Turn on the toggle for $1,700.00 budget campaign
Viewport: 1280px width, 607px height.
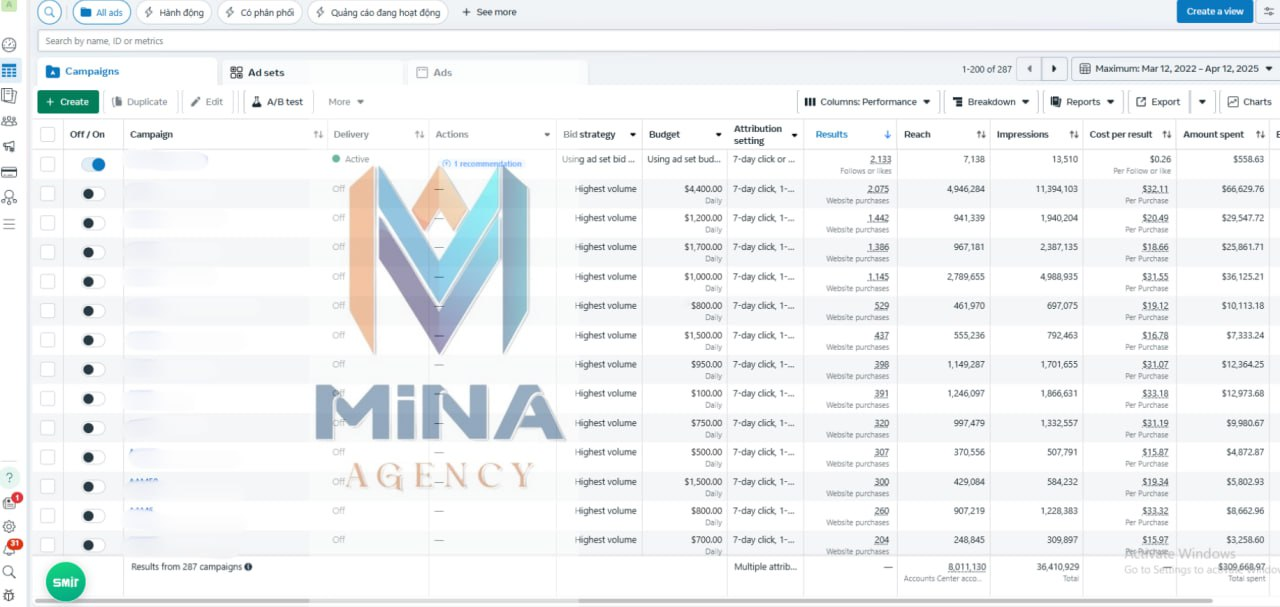click(x=93, y=252)
